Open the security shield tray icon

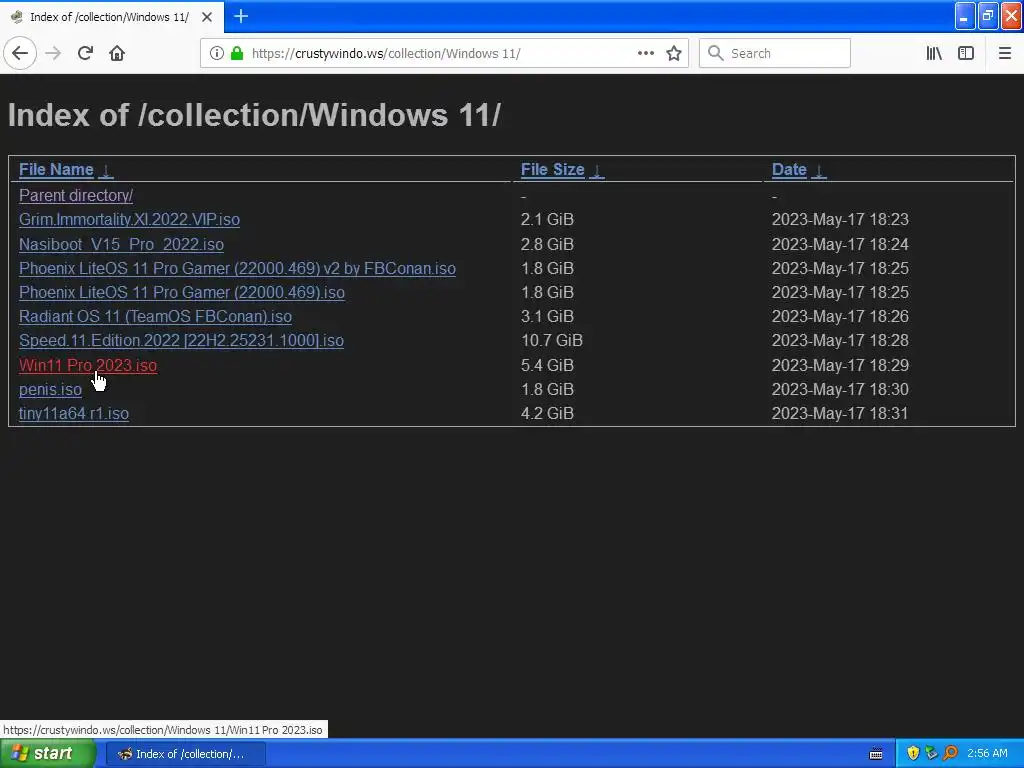pos(913,753)
